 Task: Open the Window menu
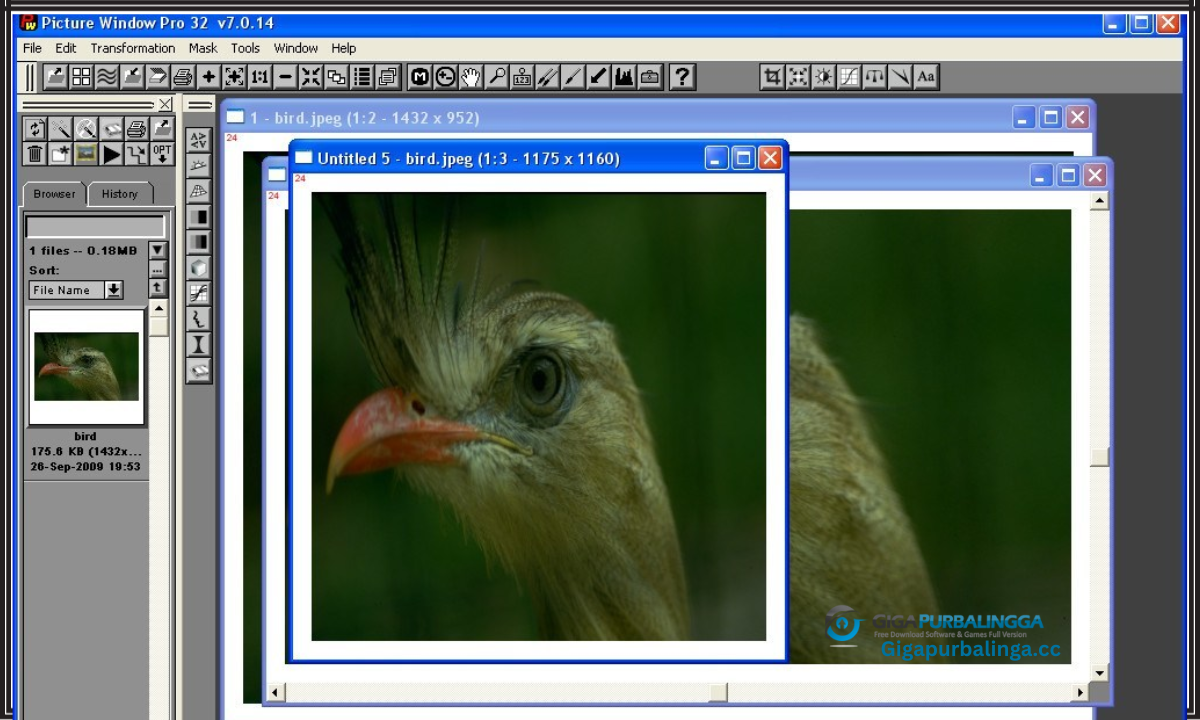pos(296,48)
